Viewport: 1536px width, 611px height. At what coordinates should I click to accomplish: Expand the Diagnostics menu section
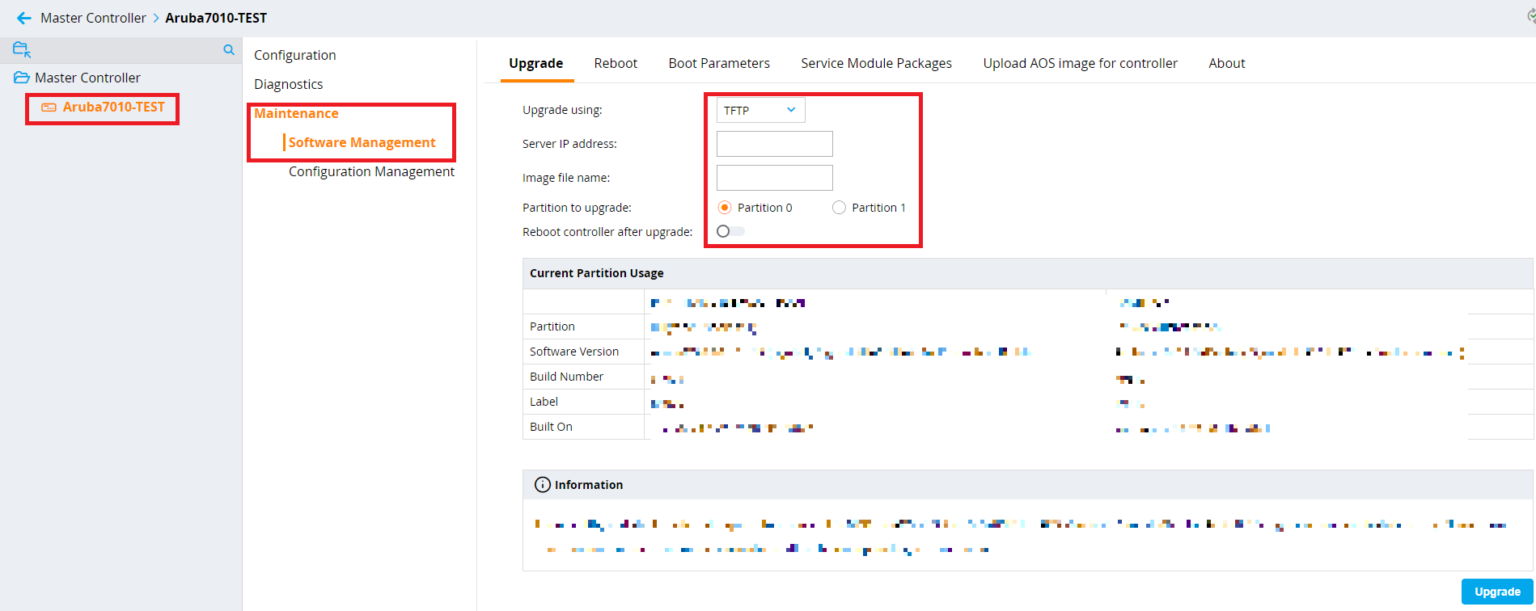click(288, 84)
